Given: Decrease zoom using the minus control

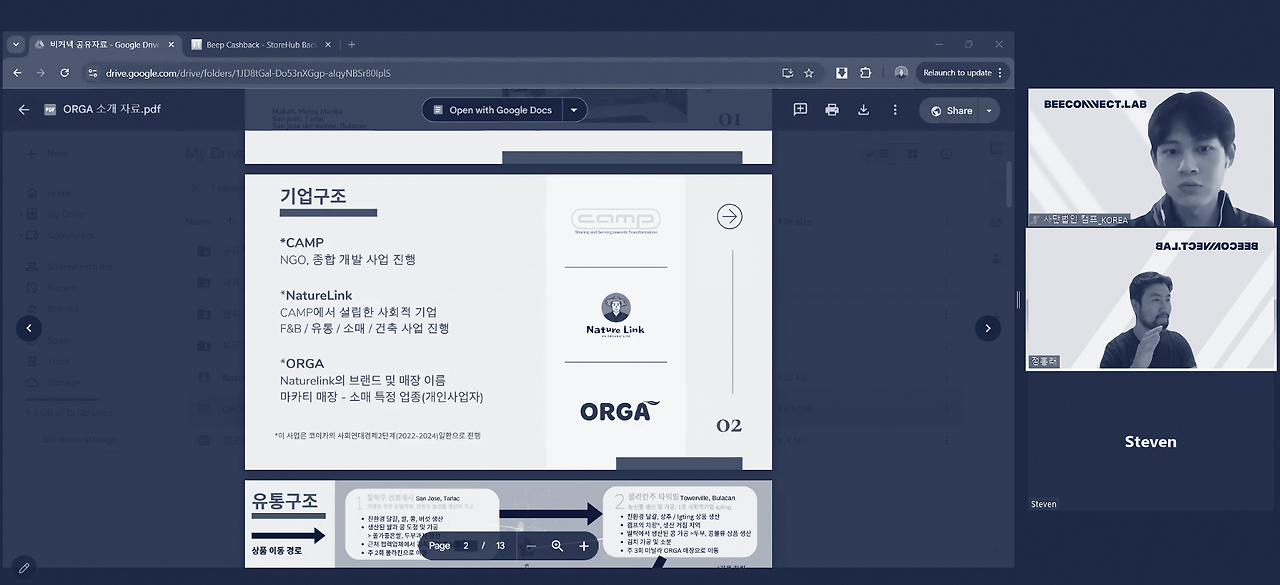Looking at the screenshot, I should [x=531, y=546].
